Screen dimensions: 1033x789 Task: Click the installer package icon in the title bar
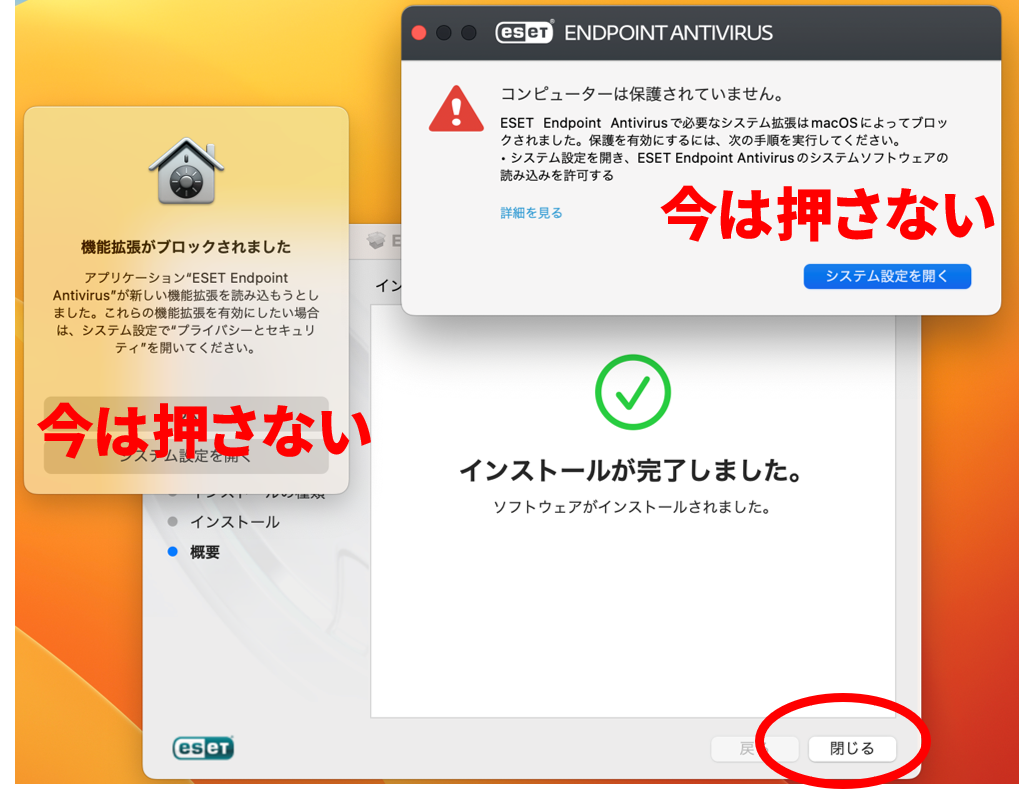pyautogui.click(x=377, y=240)
